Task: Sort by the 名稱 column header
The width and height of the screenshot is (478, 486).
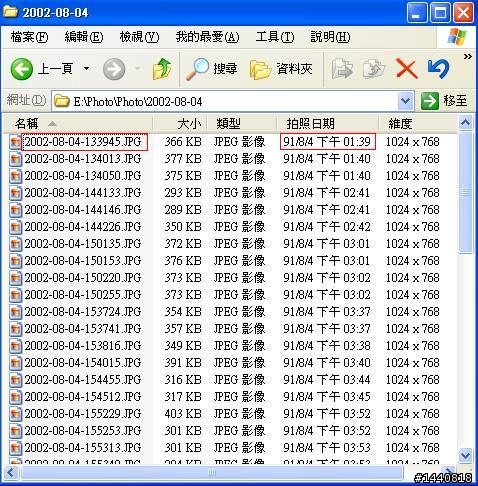Action: click(78, 124)
